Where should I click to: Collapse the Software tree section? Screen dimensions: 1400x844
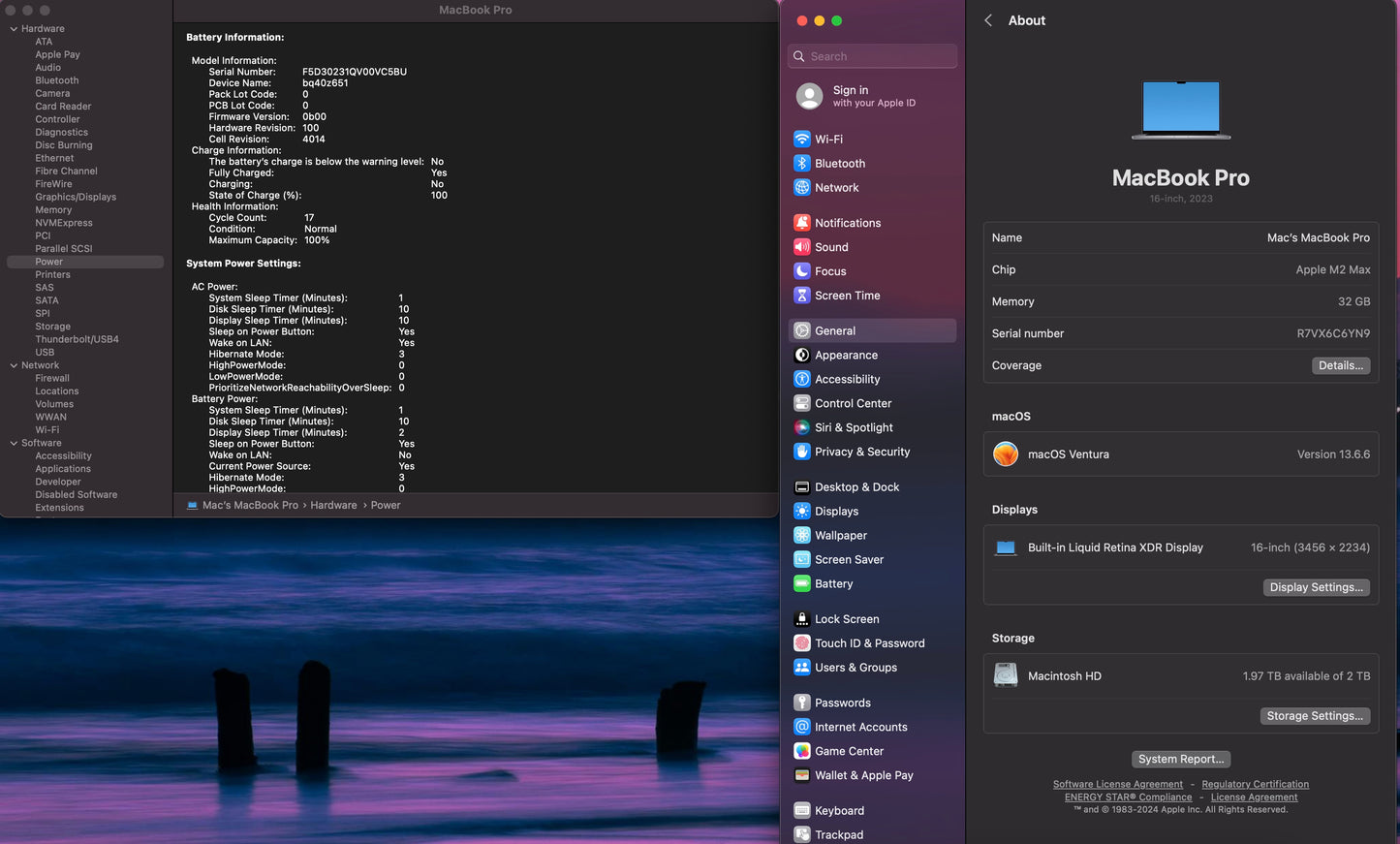[14, 443]
